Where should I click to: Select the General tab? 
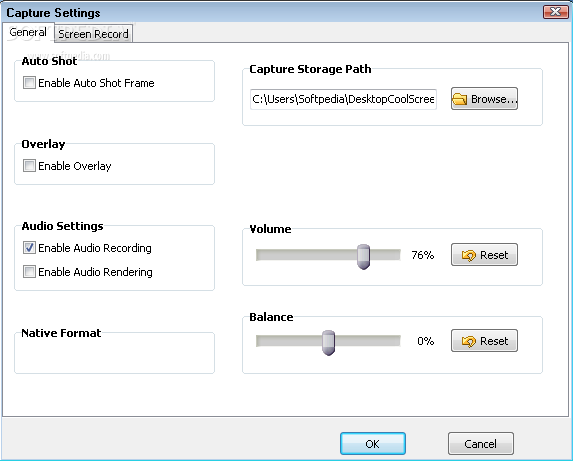[28, 32]
